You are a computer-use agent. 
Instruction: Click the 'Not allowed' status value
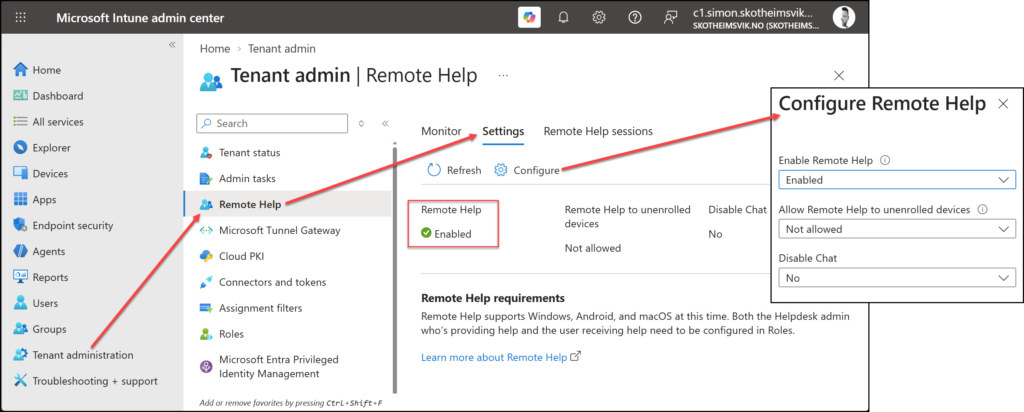coord(592,248)
